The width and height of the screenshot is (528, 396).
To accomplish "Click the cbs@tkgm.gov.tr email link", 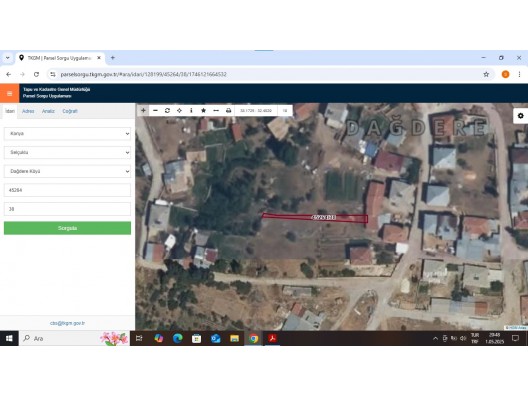I will point(67,323).
